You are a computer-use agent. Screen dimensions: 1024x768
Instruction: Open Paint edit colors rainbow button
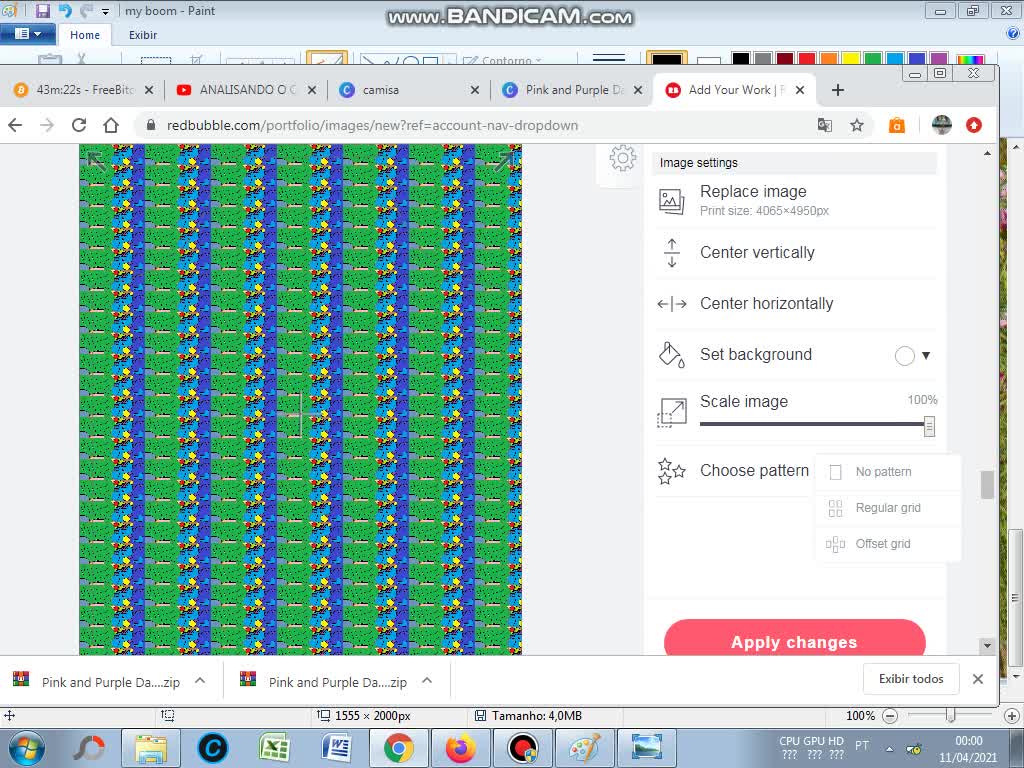coord(970,59)
